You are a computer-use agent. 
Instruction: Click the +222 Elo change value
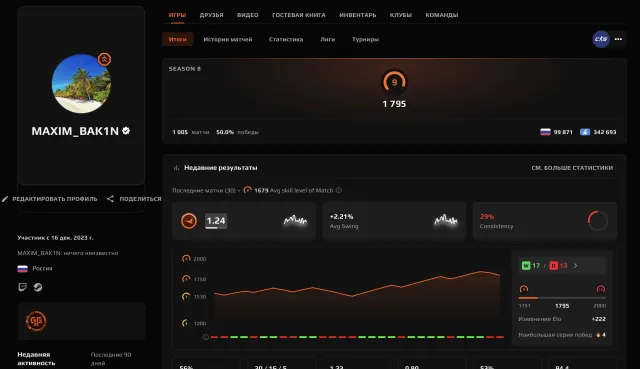tap(599, 319)
